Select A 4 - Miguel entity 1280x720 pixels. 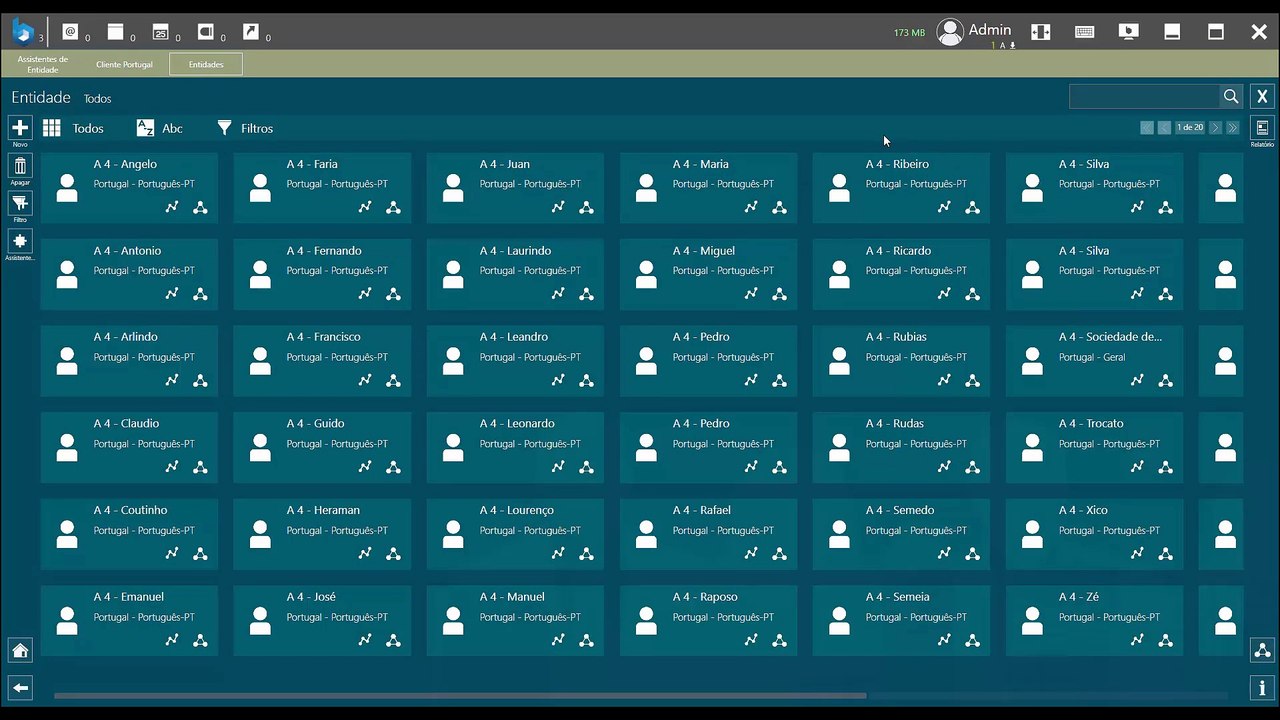pos(709,274)
